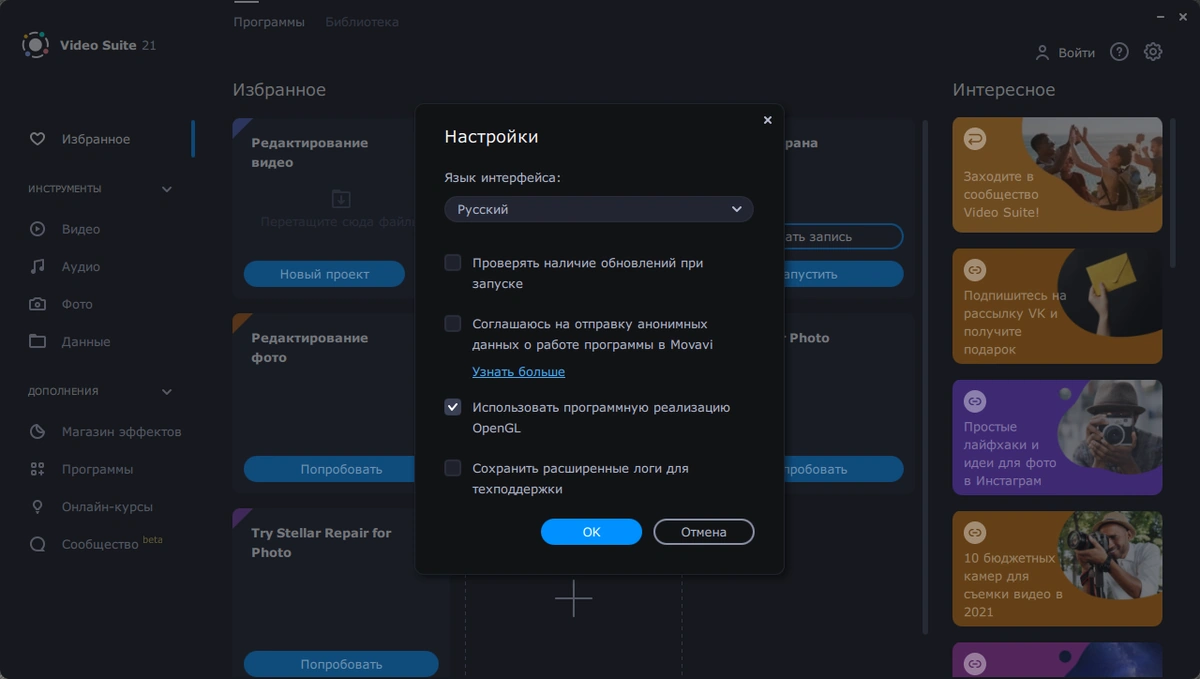Open the Избранное heart icon in sidebar
Image resolution: width=1200 pixels, height=679 pixels.
coord(37,139)
